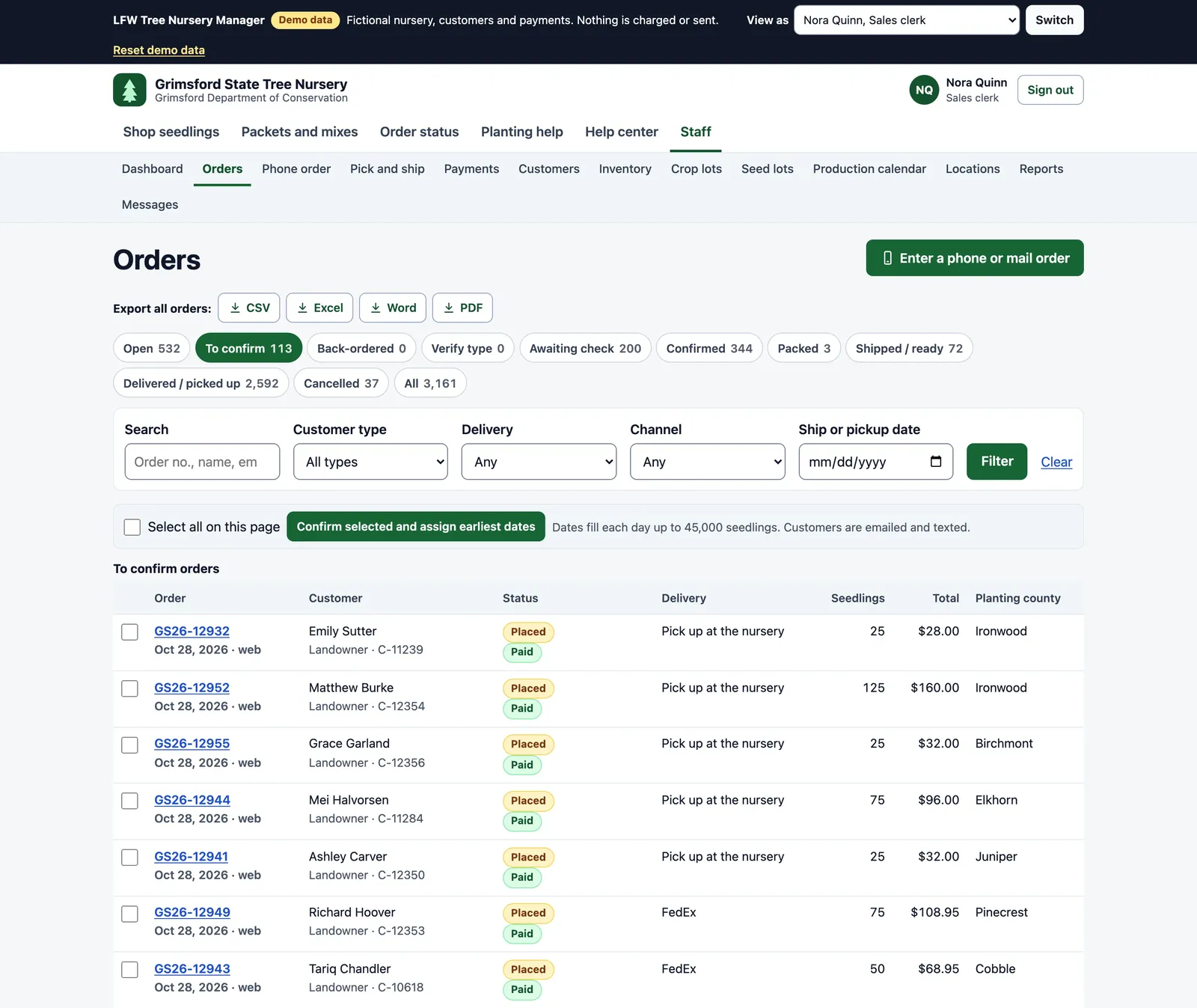Open the Messages staff tab
Viewport: 1197px width, 1008px height.
pos(150,205)
